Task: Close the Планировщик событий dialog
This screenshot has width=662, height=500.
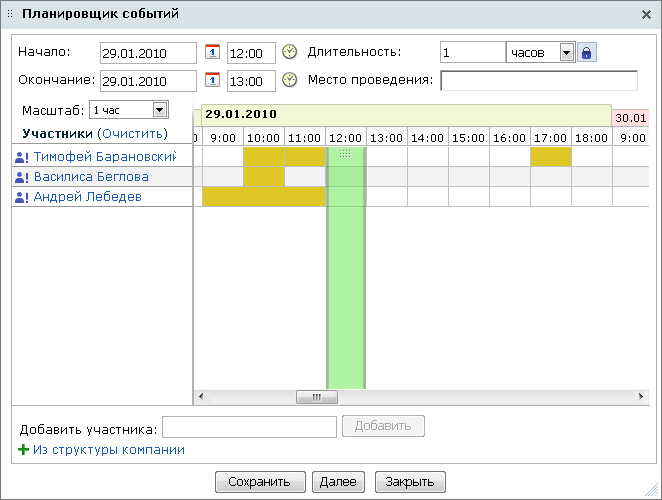Action: click(x=646, y=14)
